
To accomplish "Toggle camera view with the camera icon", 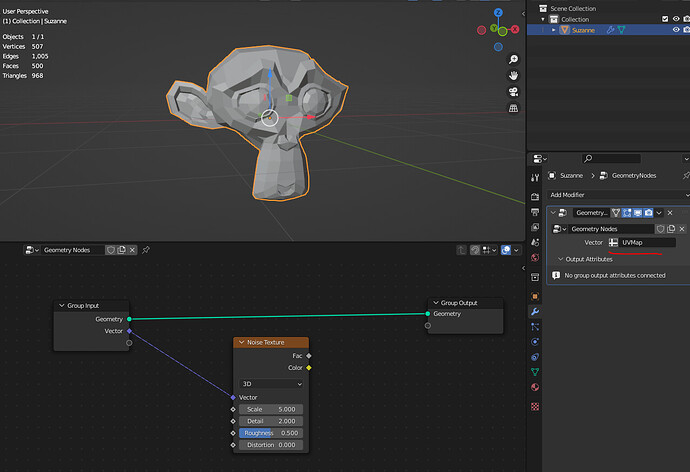I will tap(513, 92).
